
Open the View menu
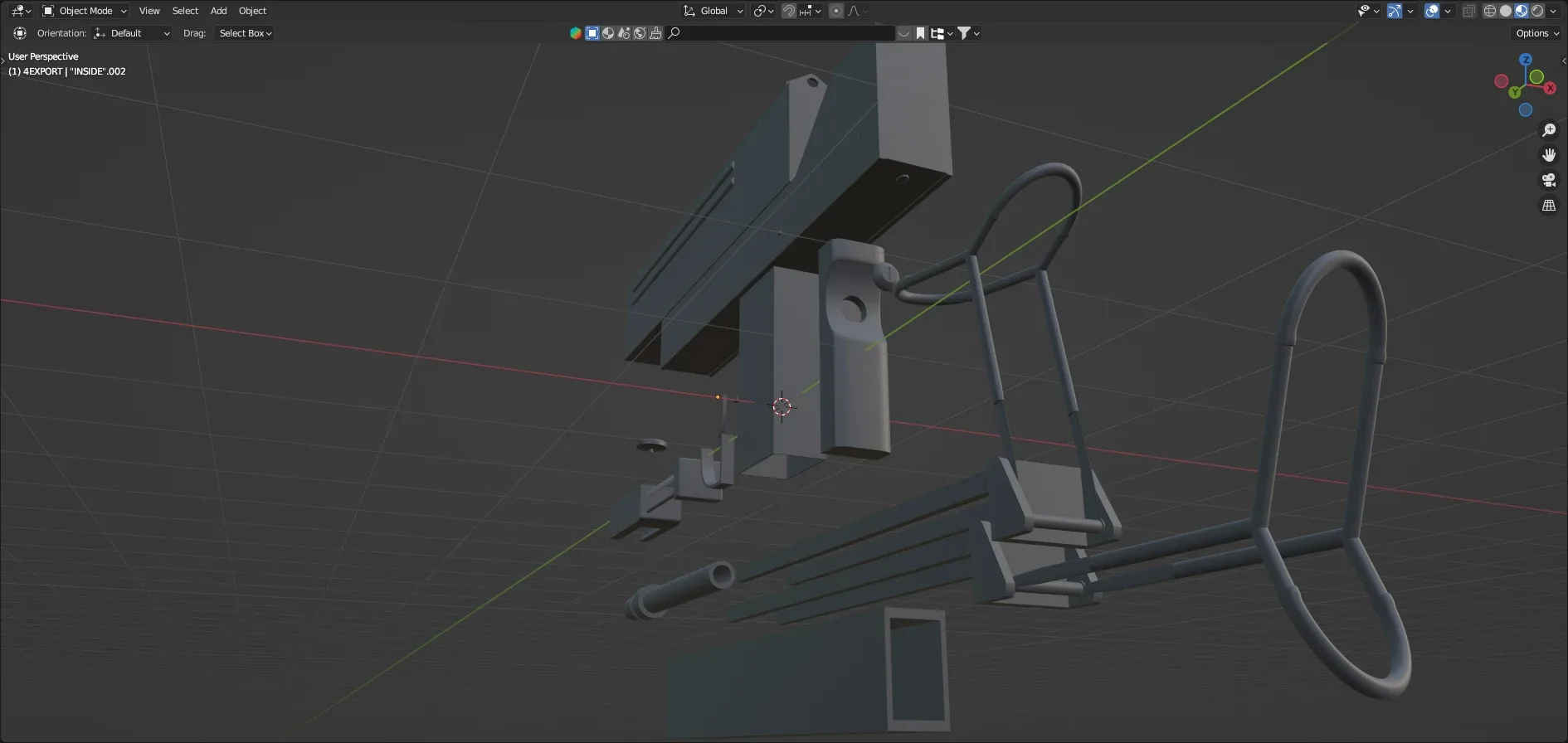(x=149, y=11)
